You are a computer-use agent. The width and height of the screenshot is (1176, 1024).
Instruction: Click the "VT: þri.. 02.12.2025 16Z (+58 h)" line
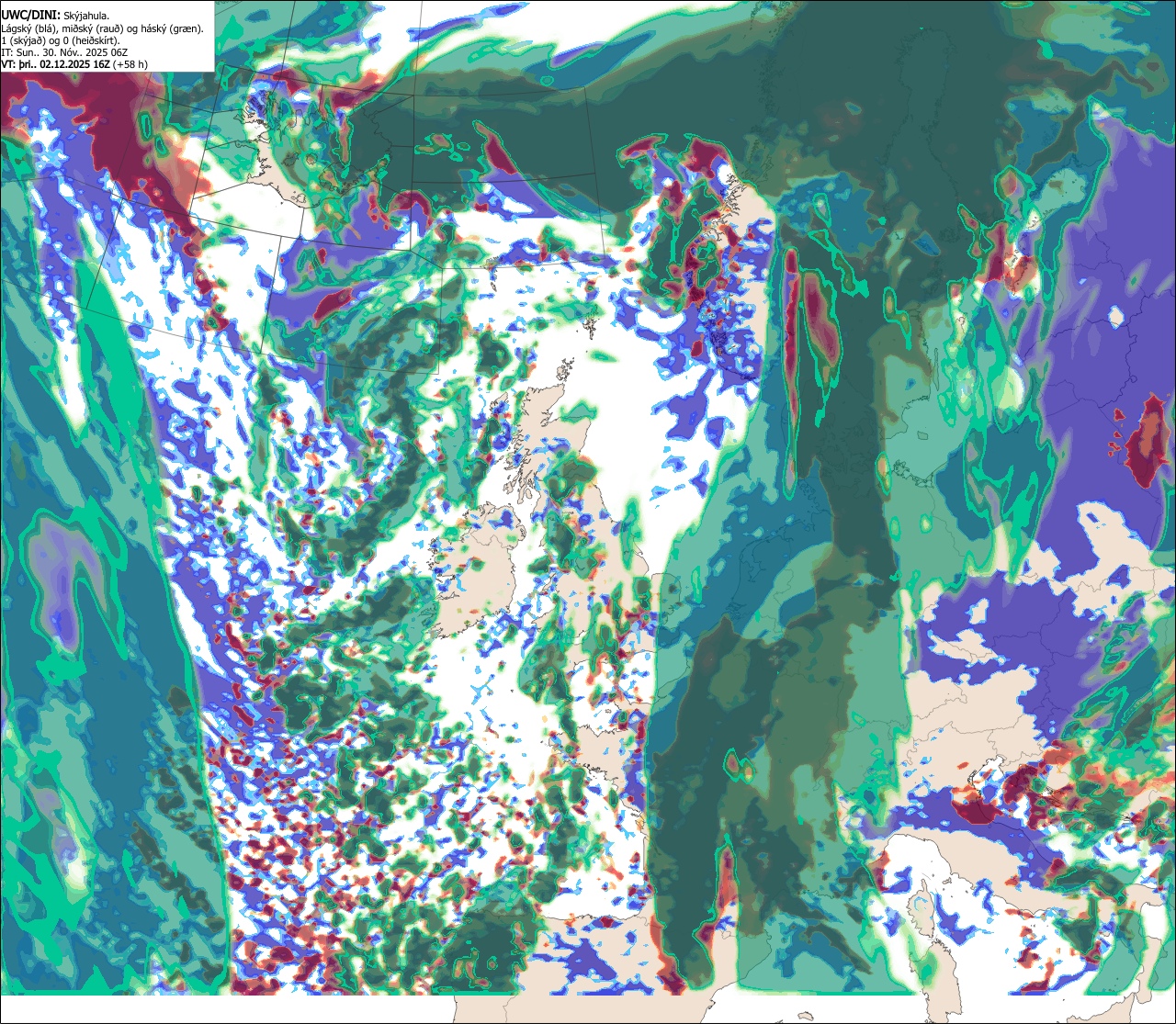(74, 64)
